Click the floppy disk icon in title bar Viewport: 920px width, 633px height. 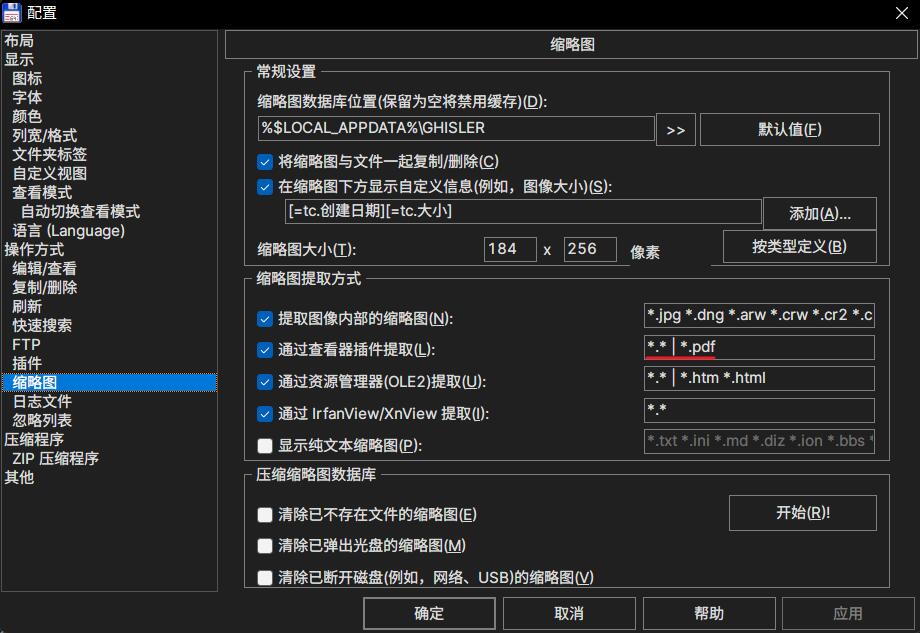(12, 12)
